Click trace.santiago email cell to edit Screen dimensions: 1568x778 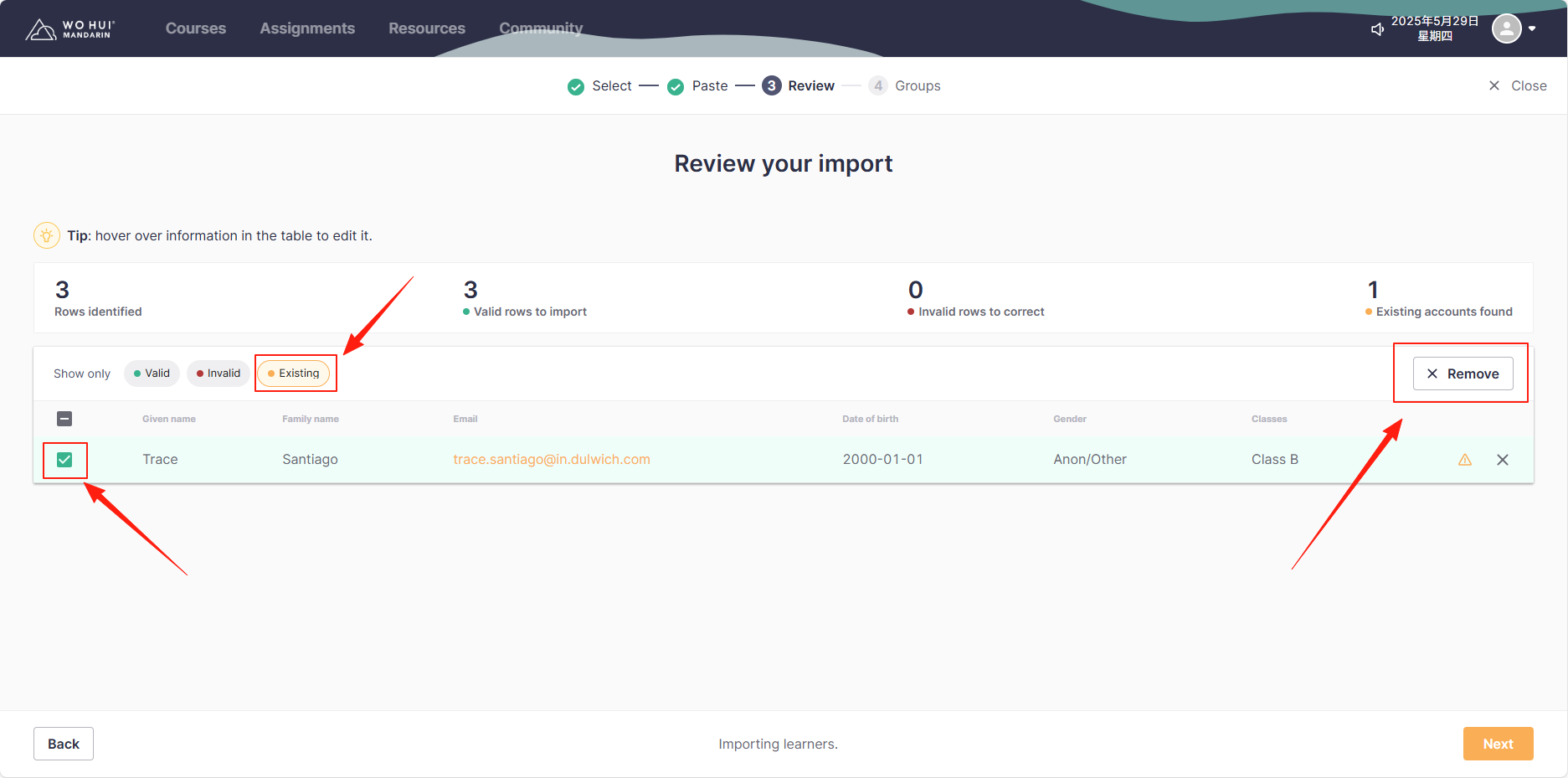pyautogui.click(x=552, y=460)
